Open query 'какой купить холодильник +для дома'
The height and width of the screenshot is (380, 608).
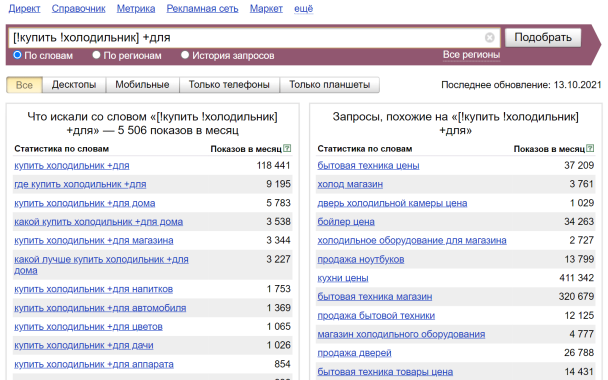click(x=98, y=222)
